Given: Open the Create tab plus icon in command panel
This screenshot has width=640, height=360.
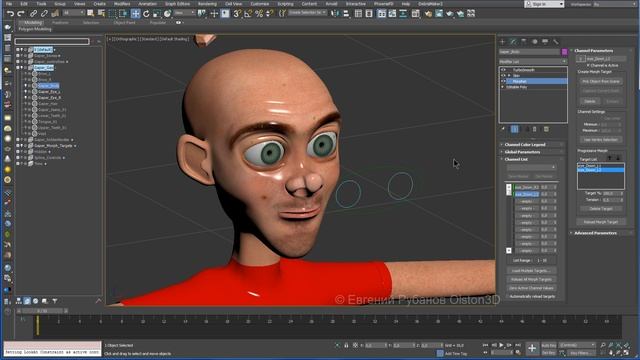Looking at the screenshot, I should pyautogui.click(x=502, y=42).
